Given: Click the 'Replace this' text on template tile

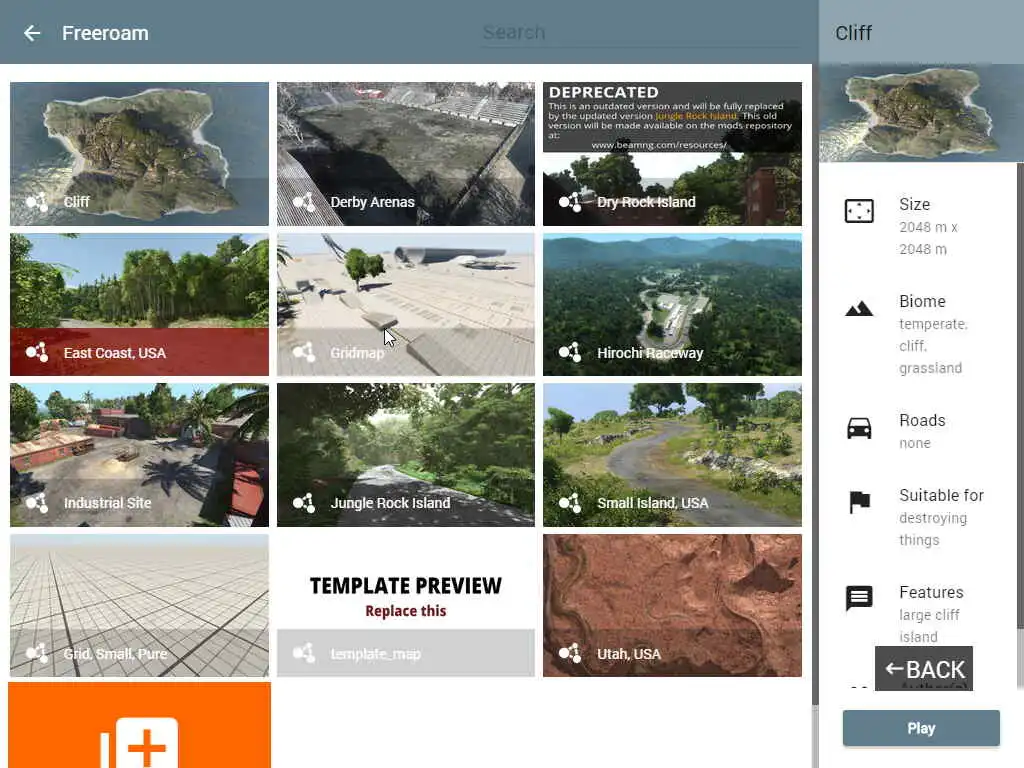Looking at the screenshot, I should (x=406, y=611).
